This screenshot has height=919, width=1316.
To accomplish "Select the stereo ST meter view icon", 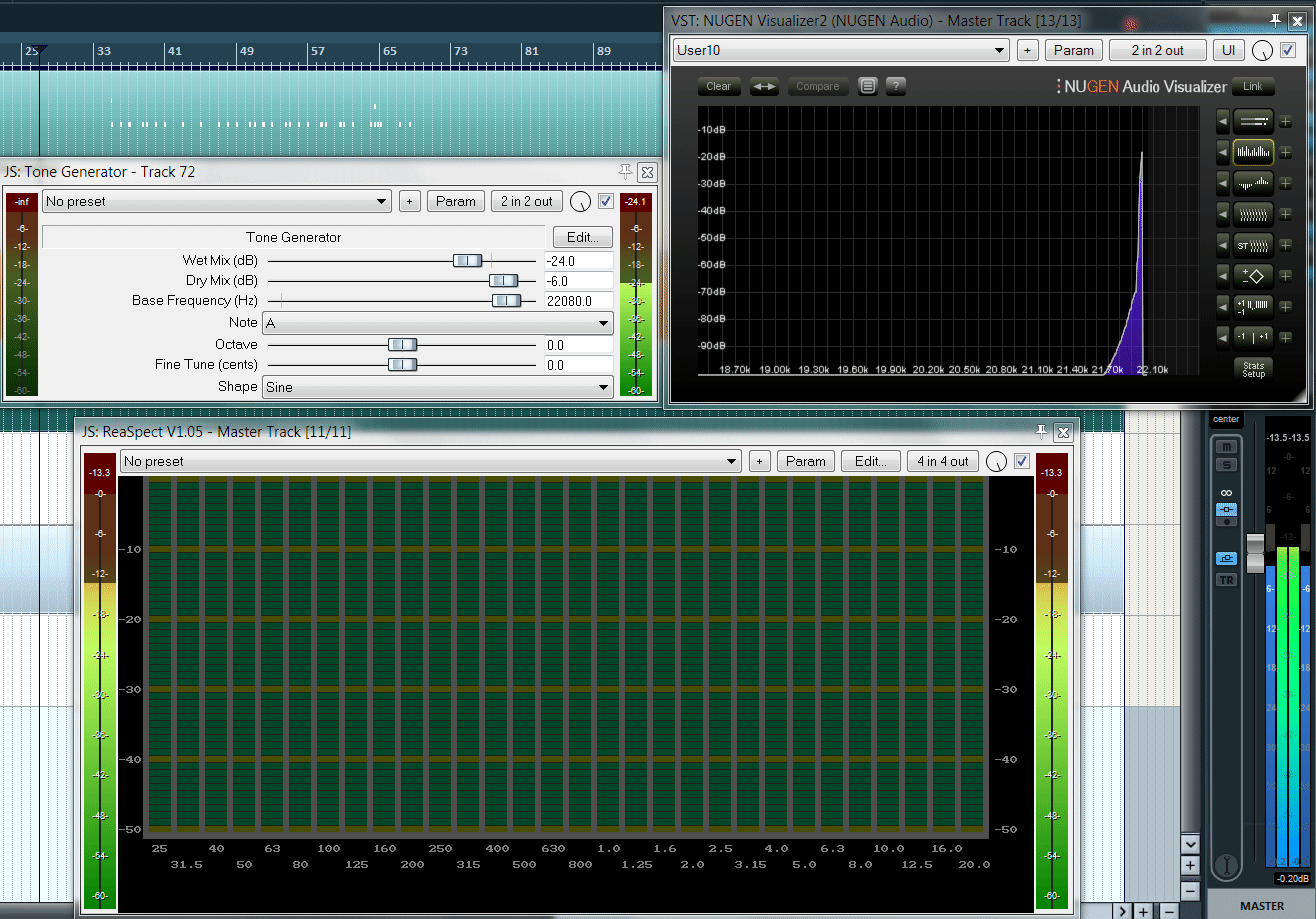I will [x=1253, y=244].
